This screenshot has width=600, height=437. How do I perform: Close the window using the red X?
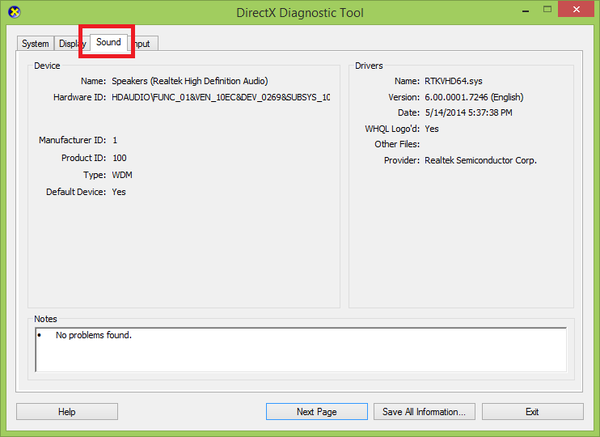(x=576, y=9)
